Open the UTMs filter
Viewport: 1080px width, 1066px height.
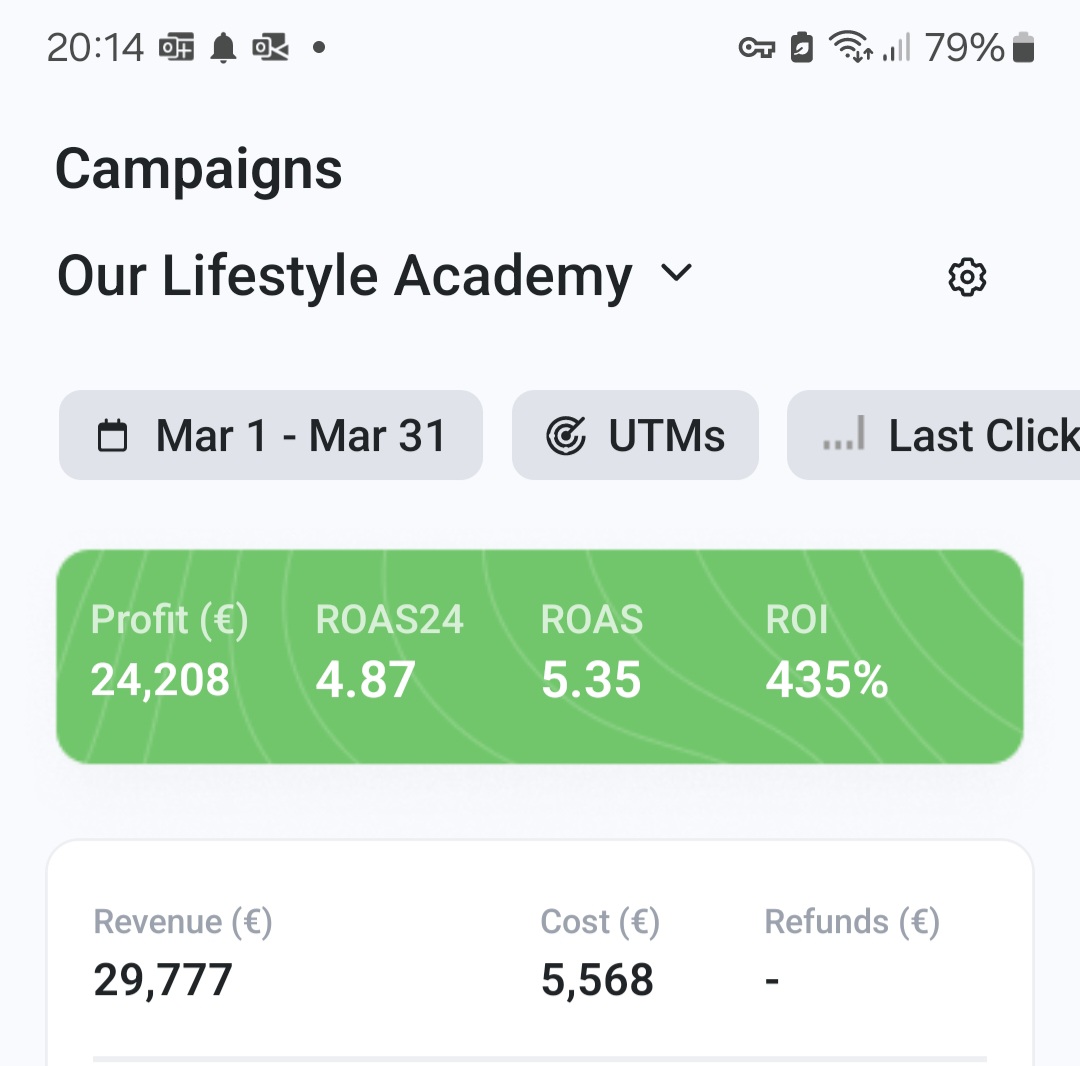pos(636,436)
